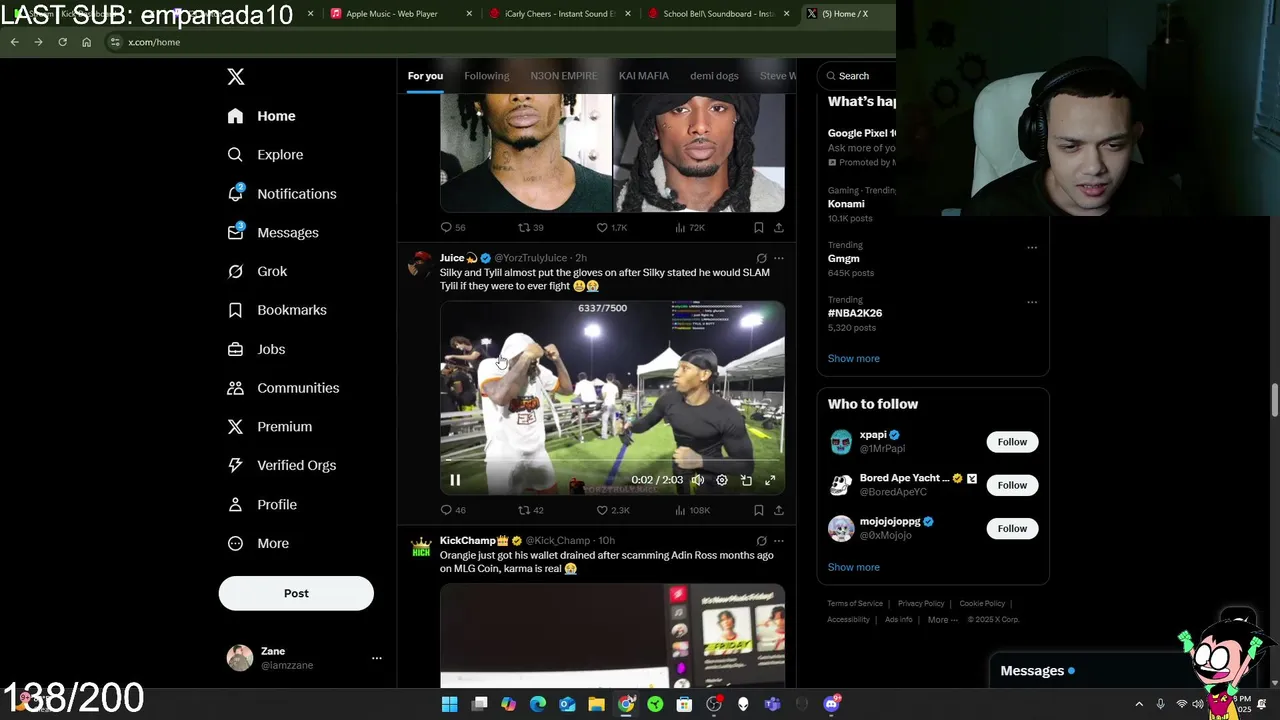
Task: Click the X search field
Action: point(856,76)
